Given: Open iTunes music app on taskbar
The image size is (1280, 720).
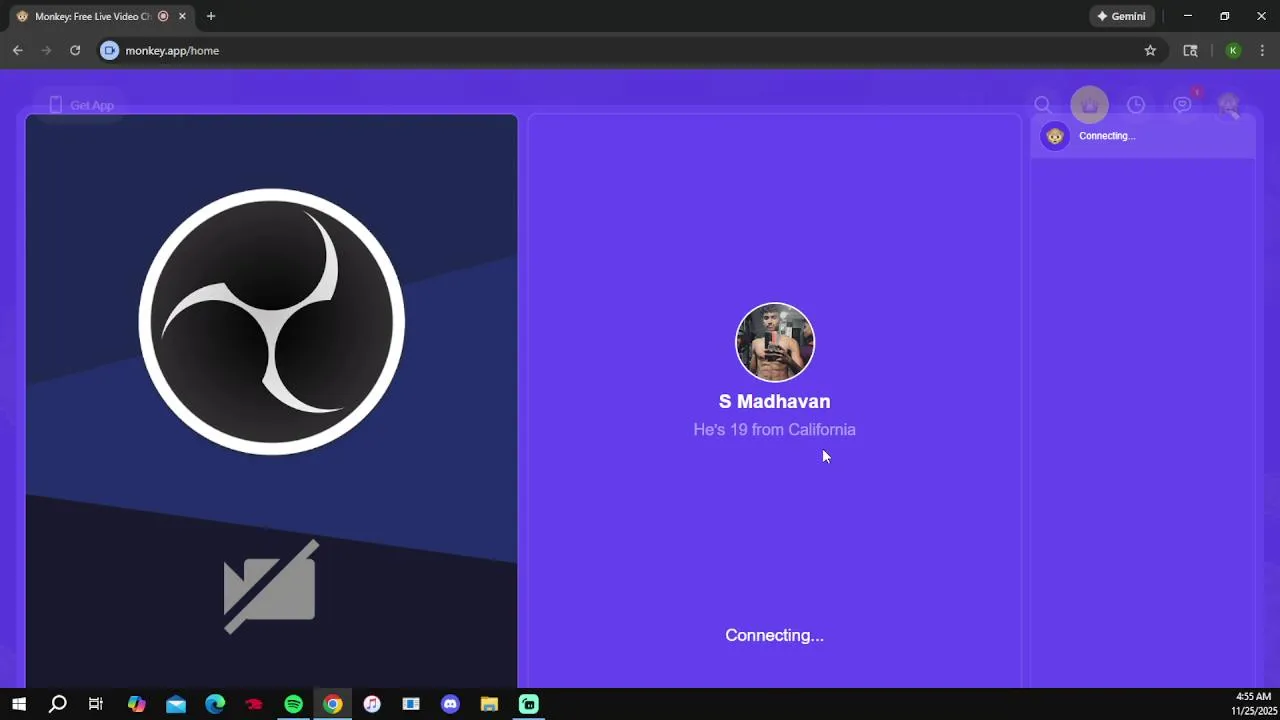Looking at the screenshot, I should pos(372,704).
